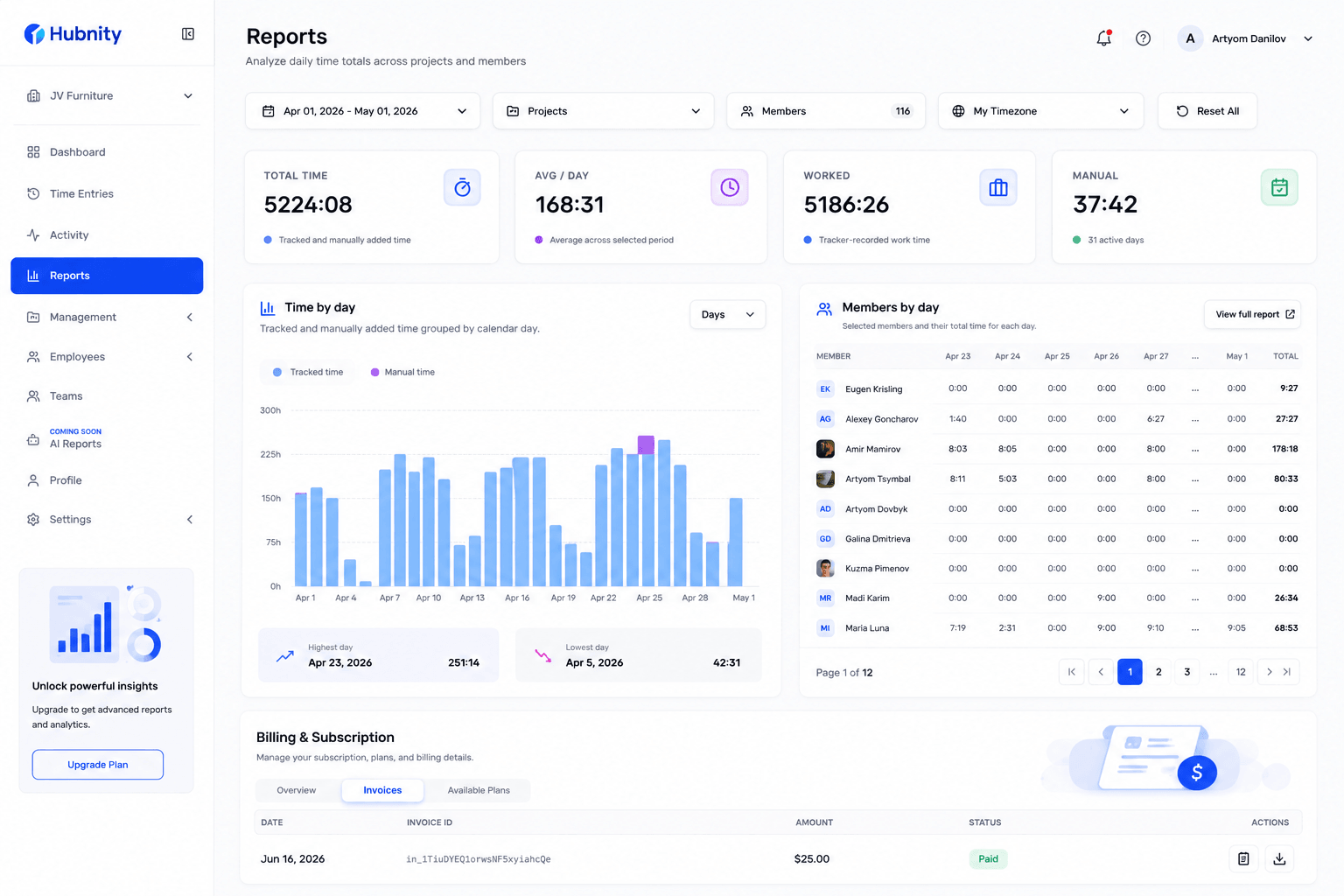Click the Reports bar chart sidebar icon
Viewport: 1344px width, 896px height.
point(33,276)
